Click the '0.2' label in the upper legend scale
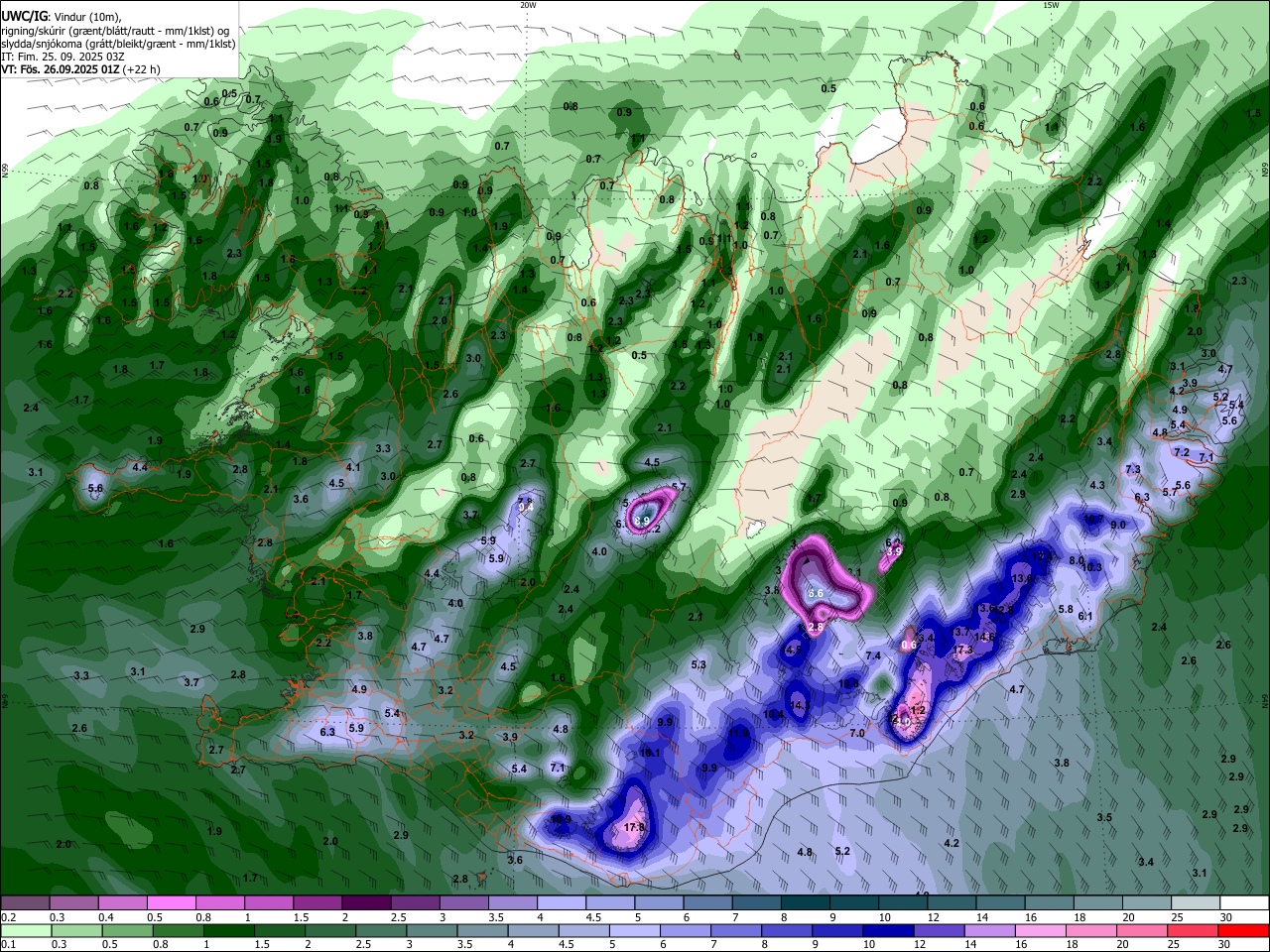 point(8,917)
